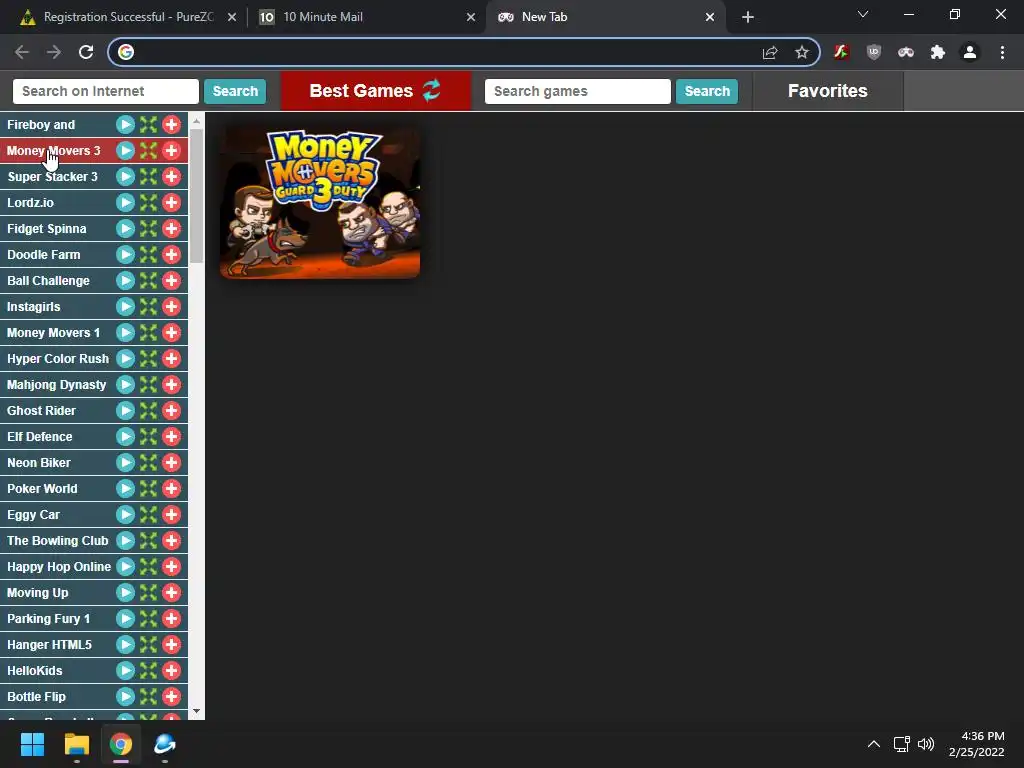Click game list scroll up arrow

coord(197,121)
